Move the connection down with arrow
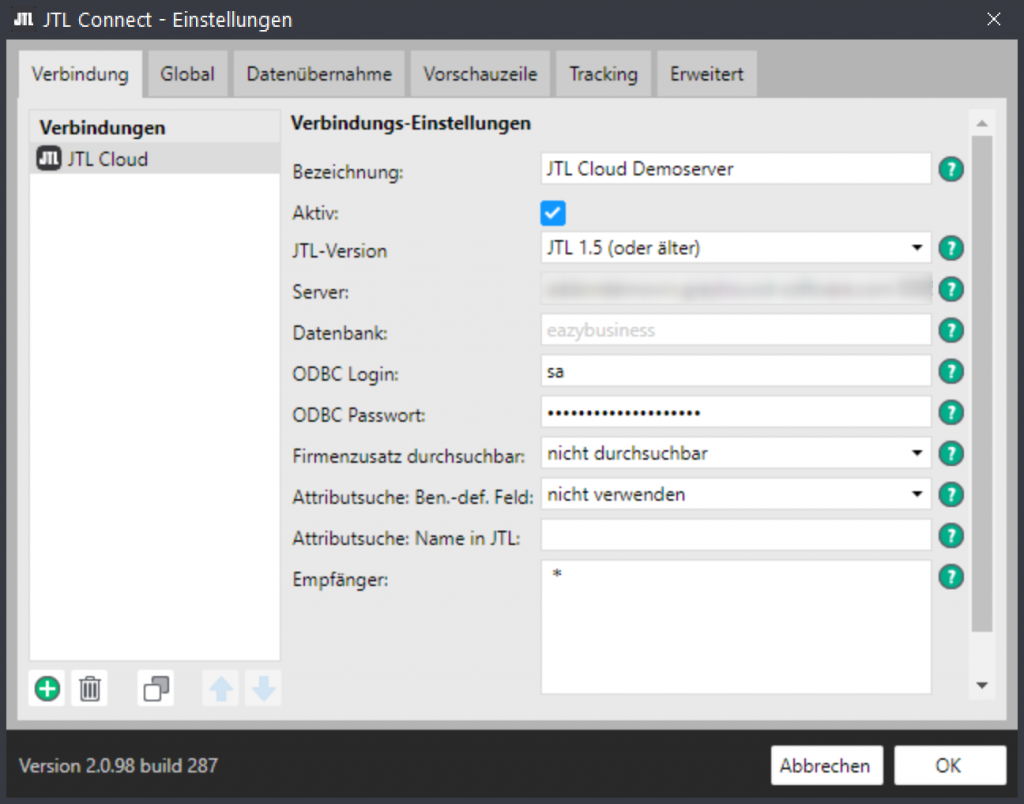This screenshot has width=1024, height=804. [263, 688]
